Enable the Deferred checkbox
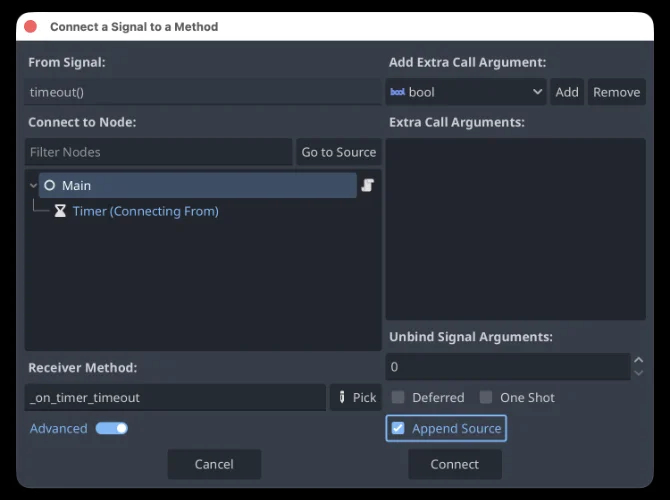Image resolution: width=670 pixels, height=500 pixels. coord(398,397)
